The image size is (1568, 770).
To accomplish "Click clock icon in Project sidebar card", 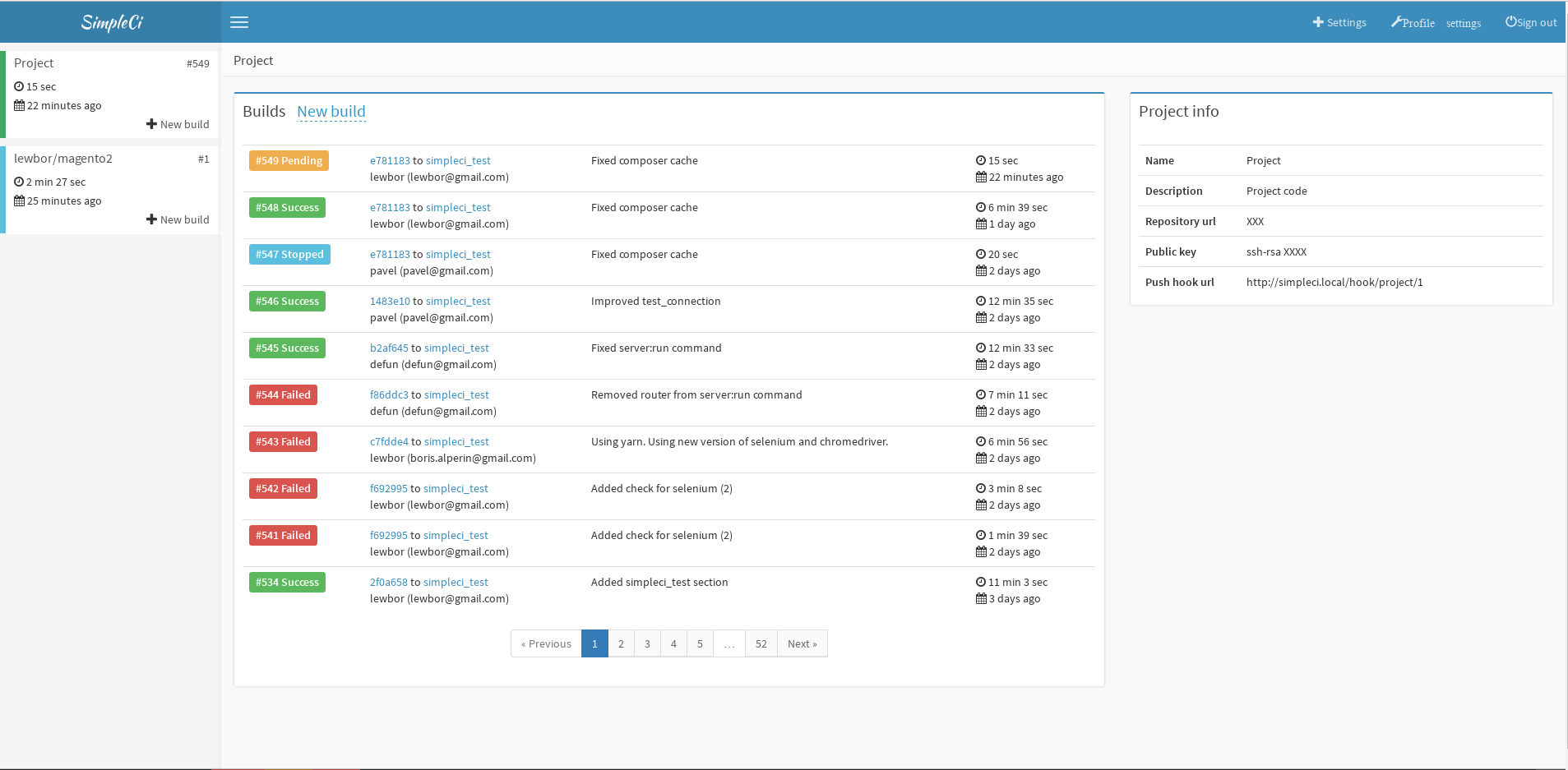I will [19, 86].
